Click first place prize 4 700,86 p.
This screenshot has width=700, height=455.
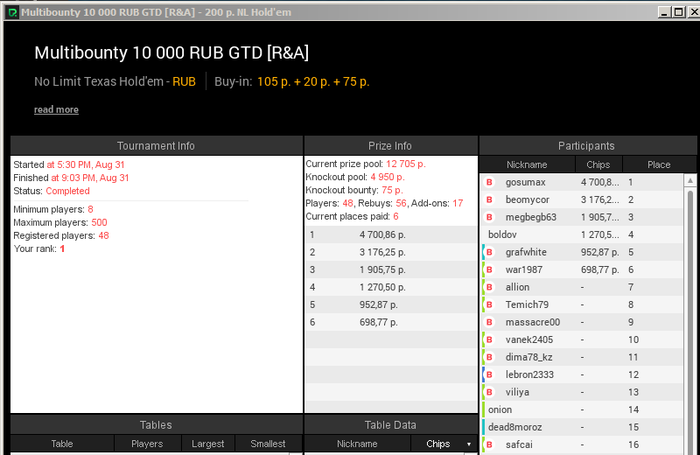(383, 235)
